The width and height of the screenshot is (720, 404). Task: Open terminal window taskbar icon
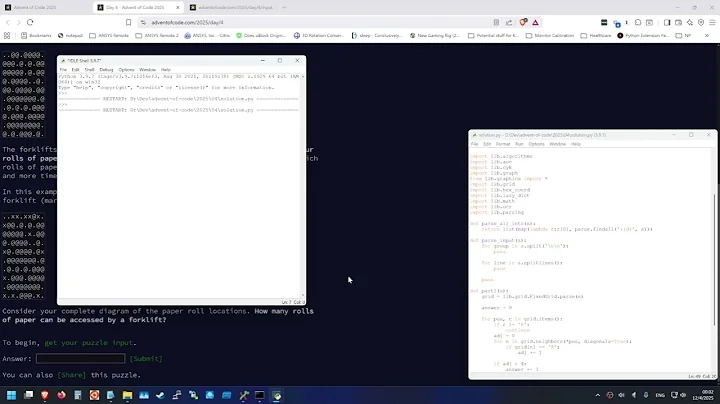[260, 395]
